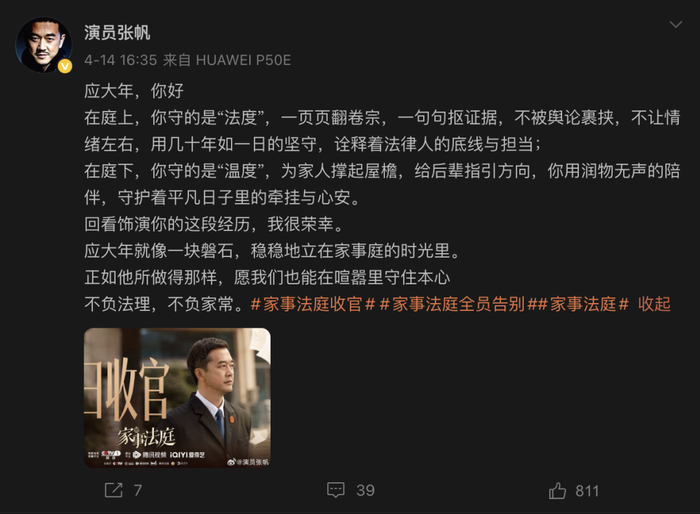View the 家事法庭 收官 poster image
Viewport: 700px width, 514px height.
177,398
